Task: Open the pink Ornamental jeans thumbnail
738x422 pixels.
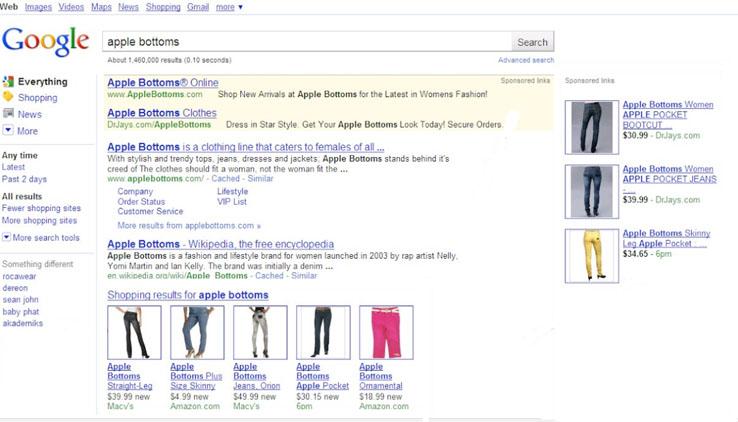Action: tap(385, 332)
